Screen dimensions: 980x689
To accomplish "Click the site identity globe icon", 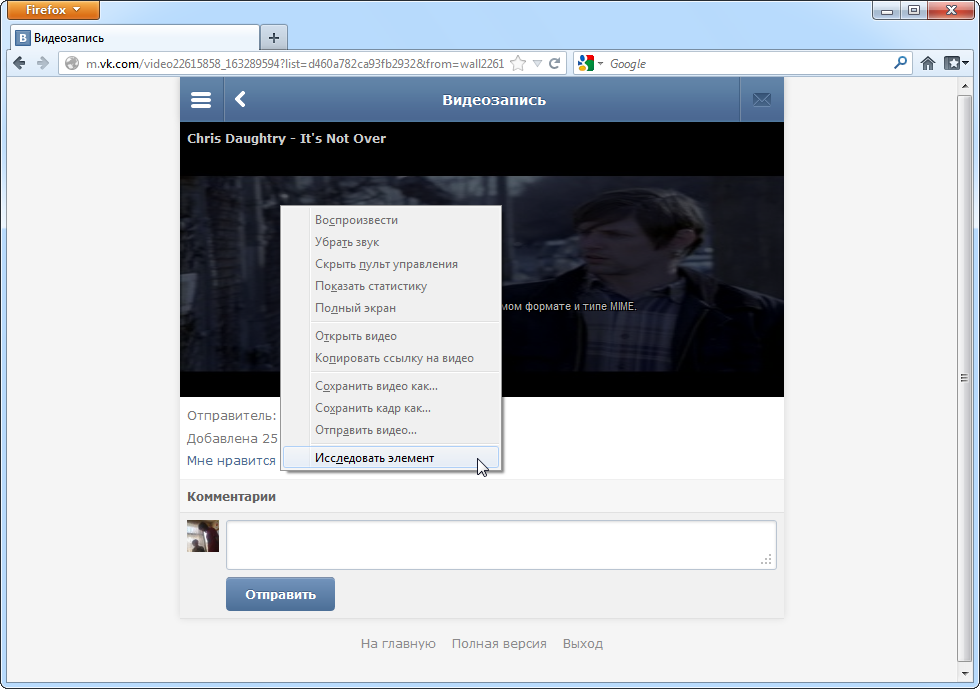I will pyautogui.click(x=72, y=63).
